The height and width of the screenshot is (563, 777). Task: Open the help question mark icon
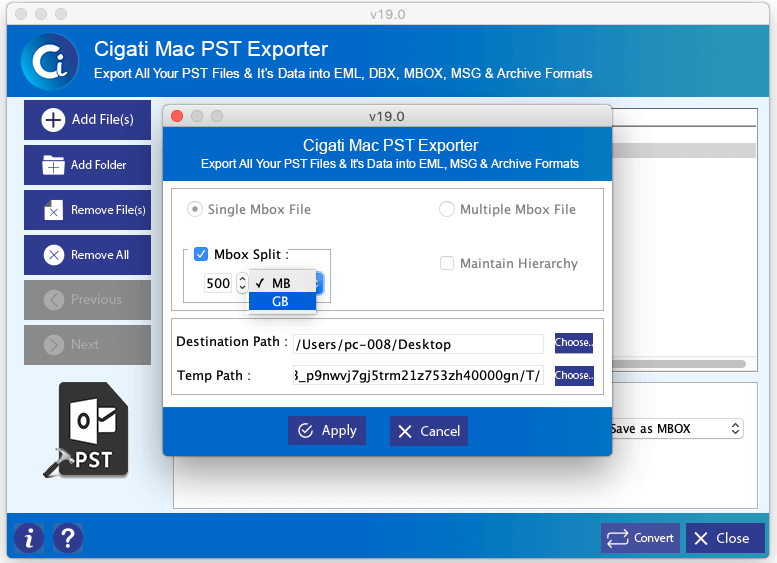[x=68, y=538]
